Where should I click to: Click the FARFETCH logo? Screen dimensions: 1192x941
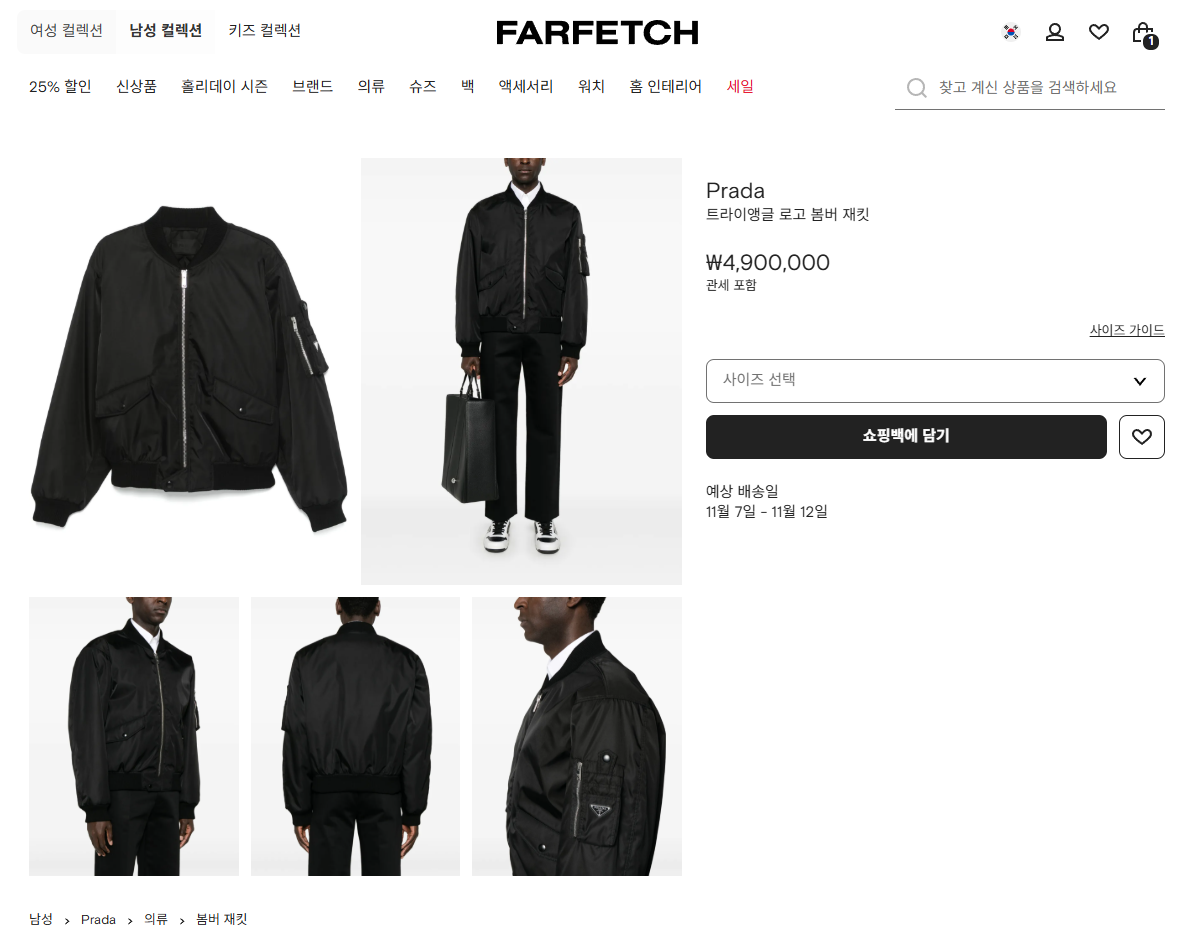(x=597, y=33)
